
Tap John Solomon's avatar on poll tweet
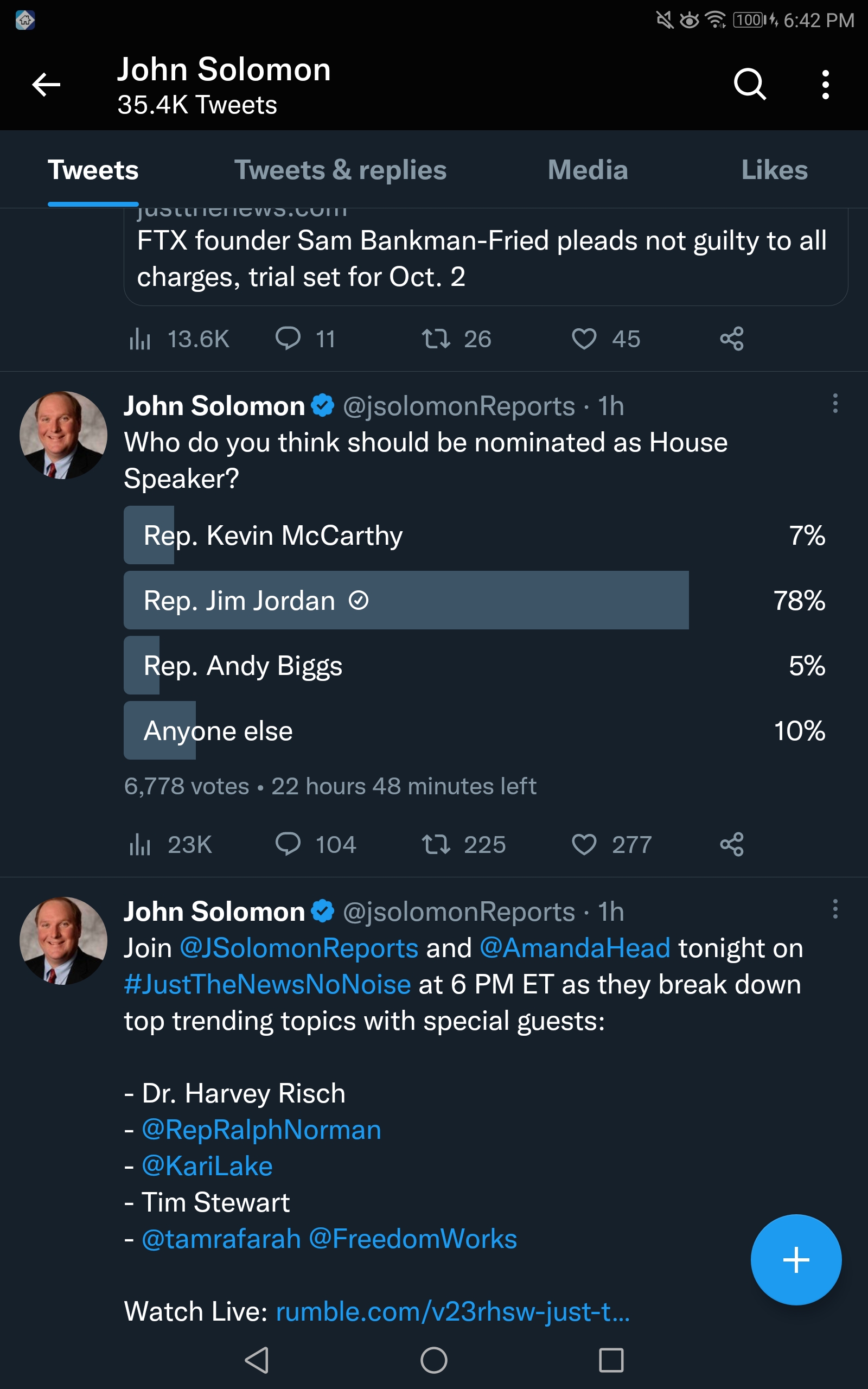(x=63, y=435)
